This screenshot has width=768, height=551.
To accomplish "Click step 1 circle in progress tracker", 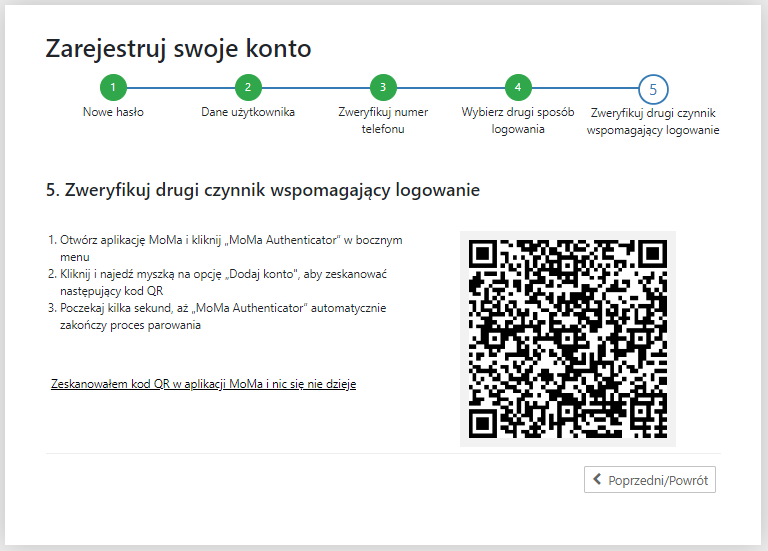I will coord(113,88).
